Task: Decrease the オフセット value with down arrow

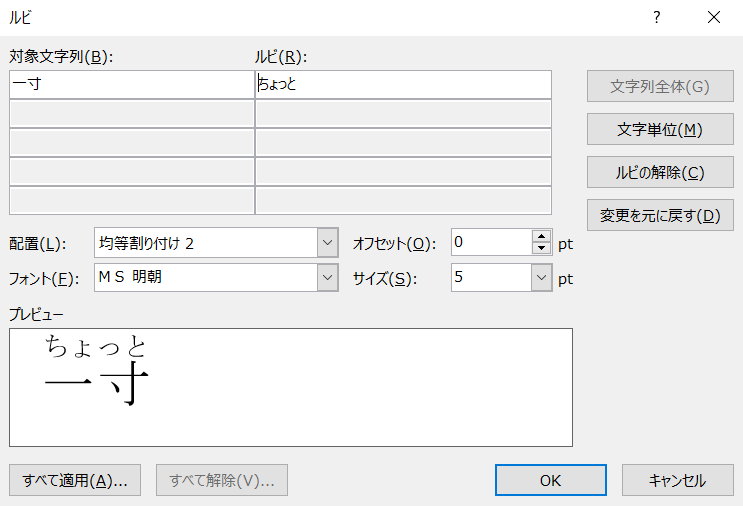Action: [x=541, y=248]
